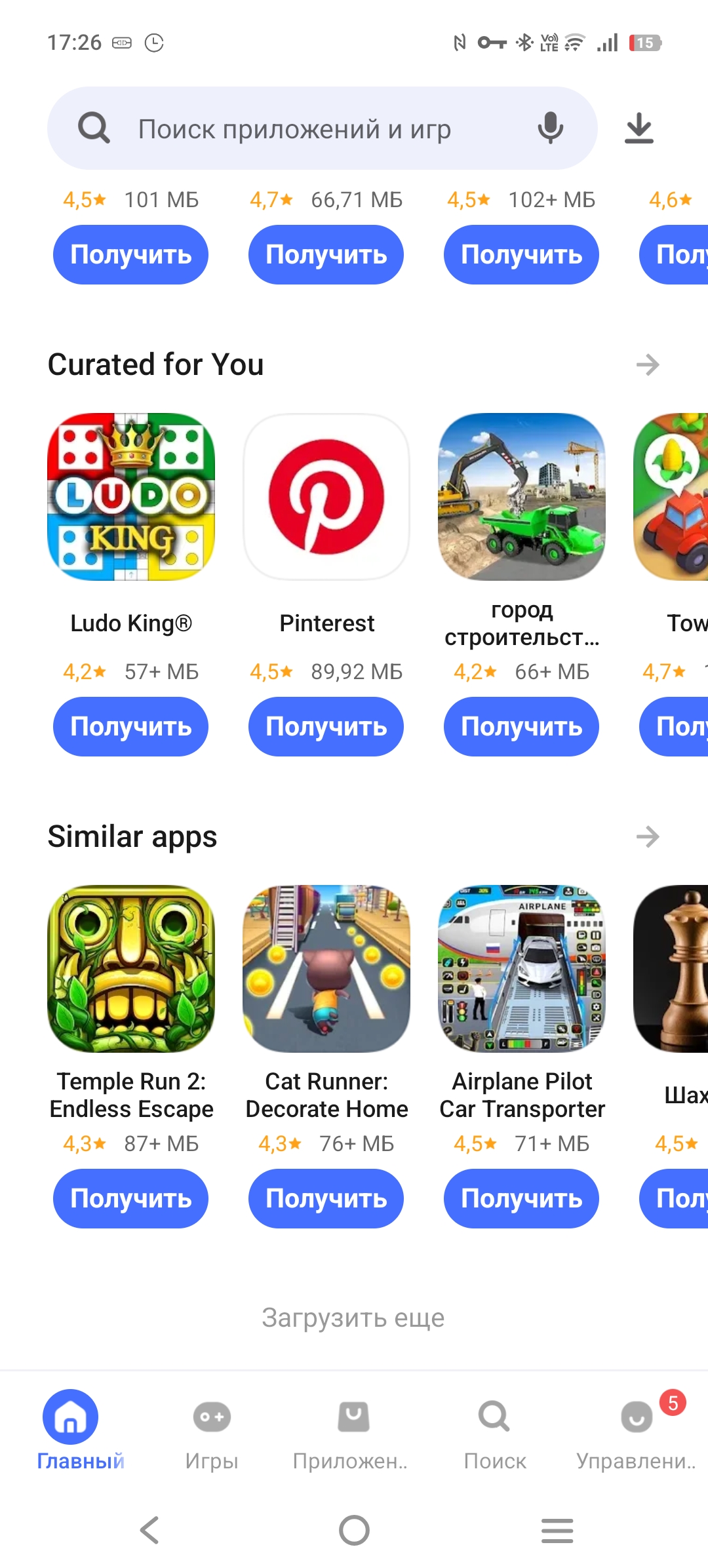This screenshot has height=1568, width=708.
Task: Switch to the Игры tab
Action: click(212, 1432)
